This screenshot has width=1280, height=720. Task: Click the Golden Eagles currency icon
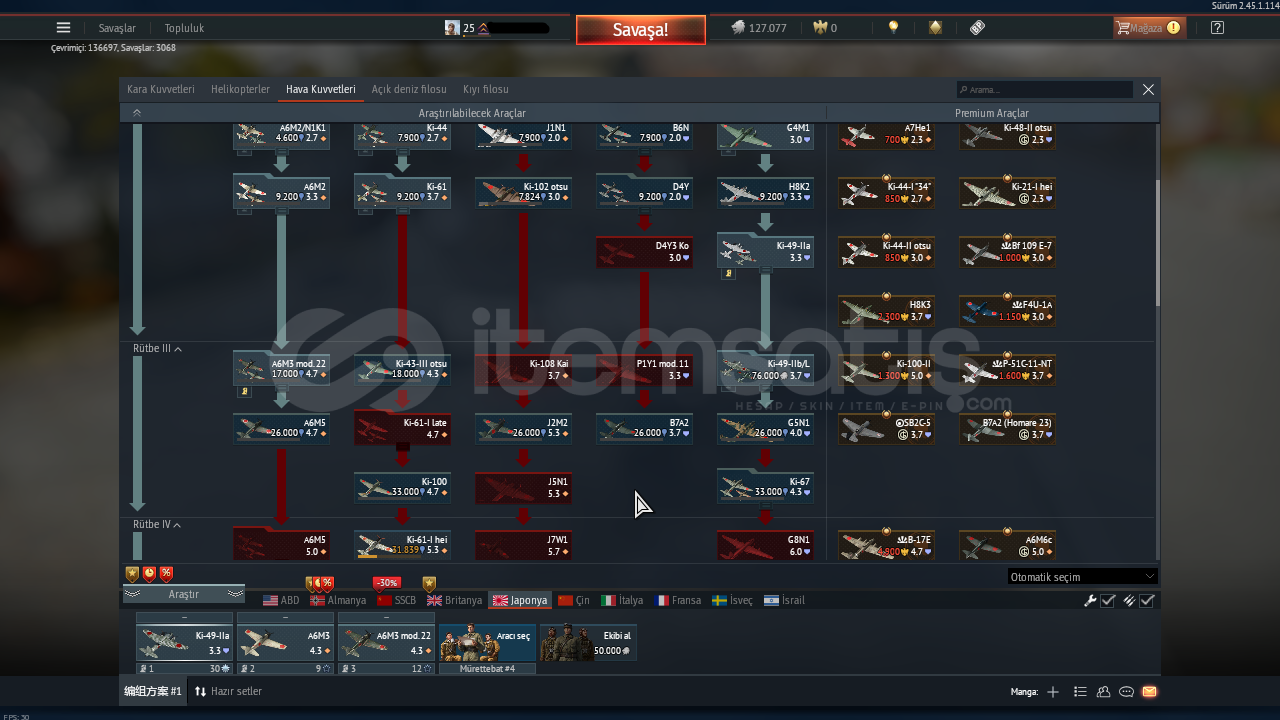point(820,28)
